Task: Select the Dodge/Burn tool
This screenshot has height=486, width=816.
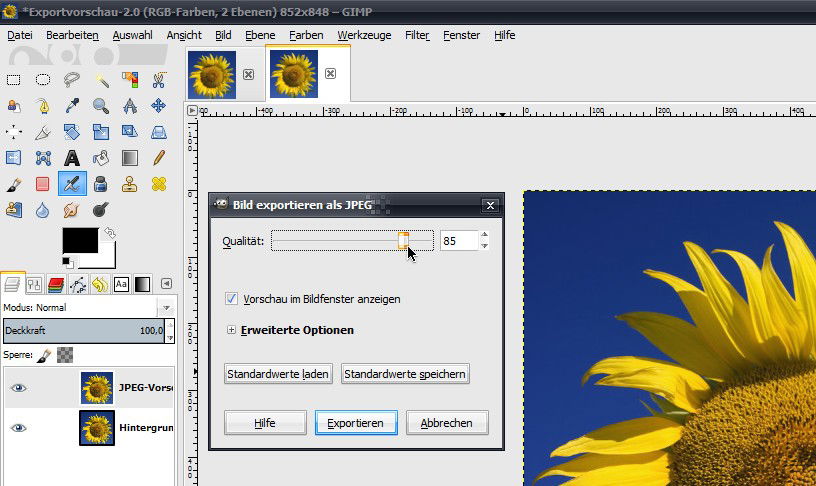Action: (x=100, y=210)
